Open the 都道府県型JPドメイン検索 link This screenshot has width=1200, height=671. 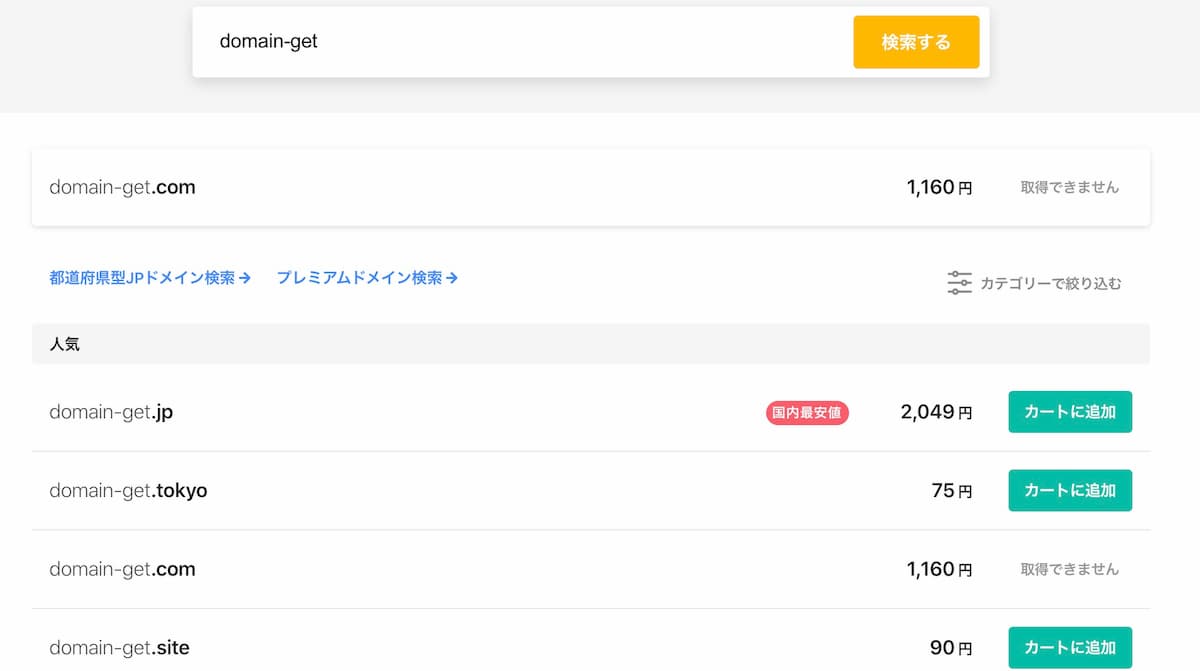(150, 278)
